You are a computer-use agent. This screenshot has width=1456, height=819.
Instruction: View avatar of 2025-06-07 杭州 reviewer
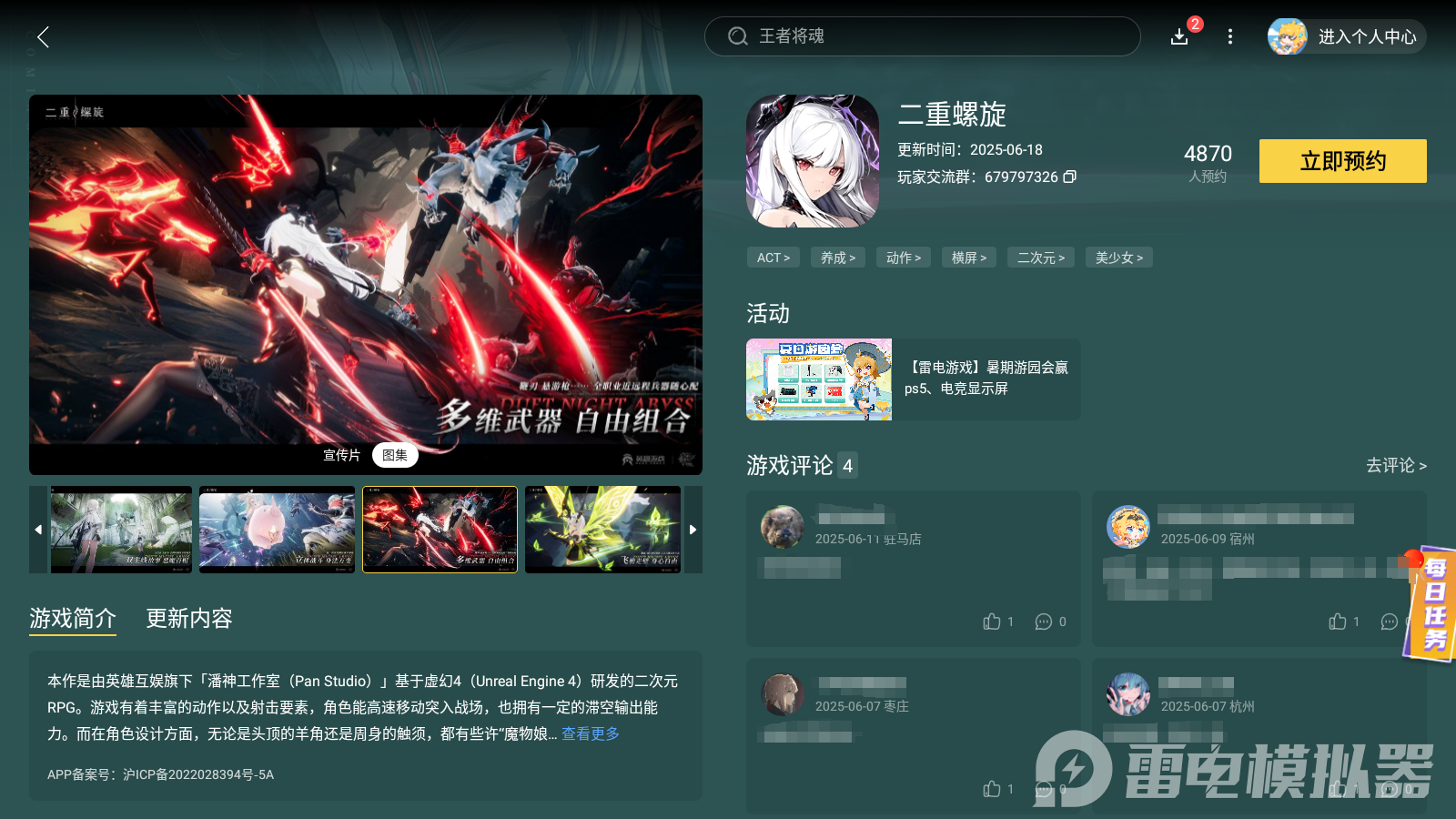(x=1128, y=694)
